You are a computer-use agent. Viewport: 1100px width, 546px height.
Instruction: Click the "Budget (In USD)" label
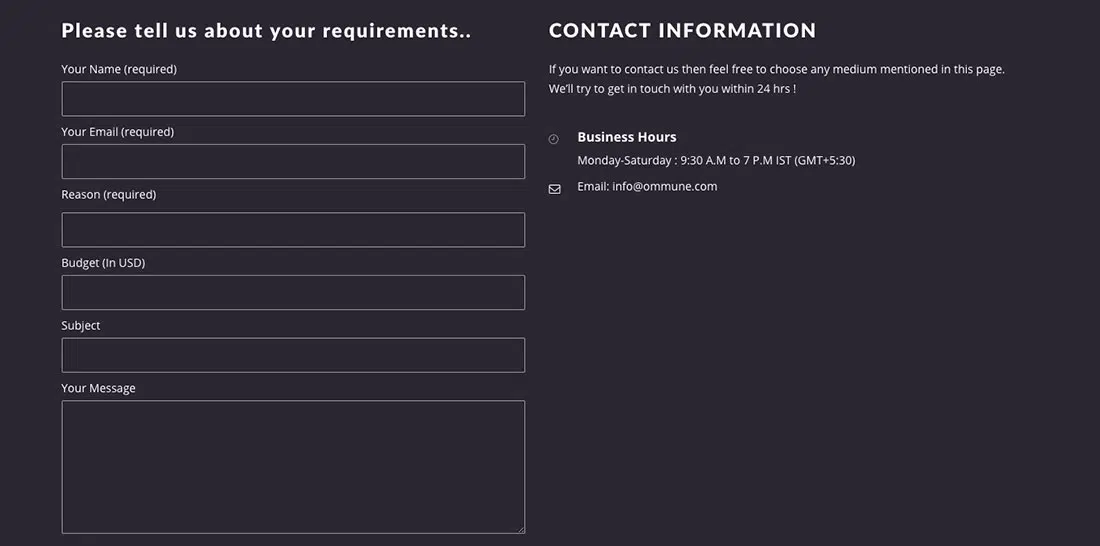point(103,263)
